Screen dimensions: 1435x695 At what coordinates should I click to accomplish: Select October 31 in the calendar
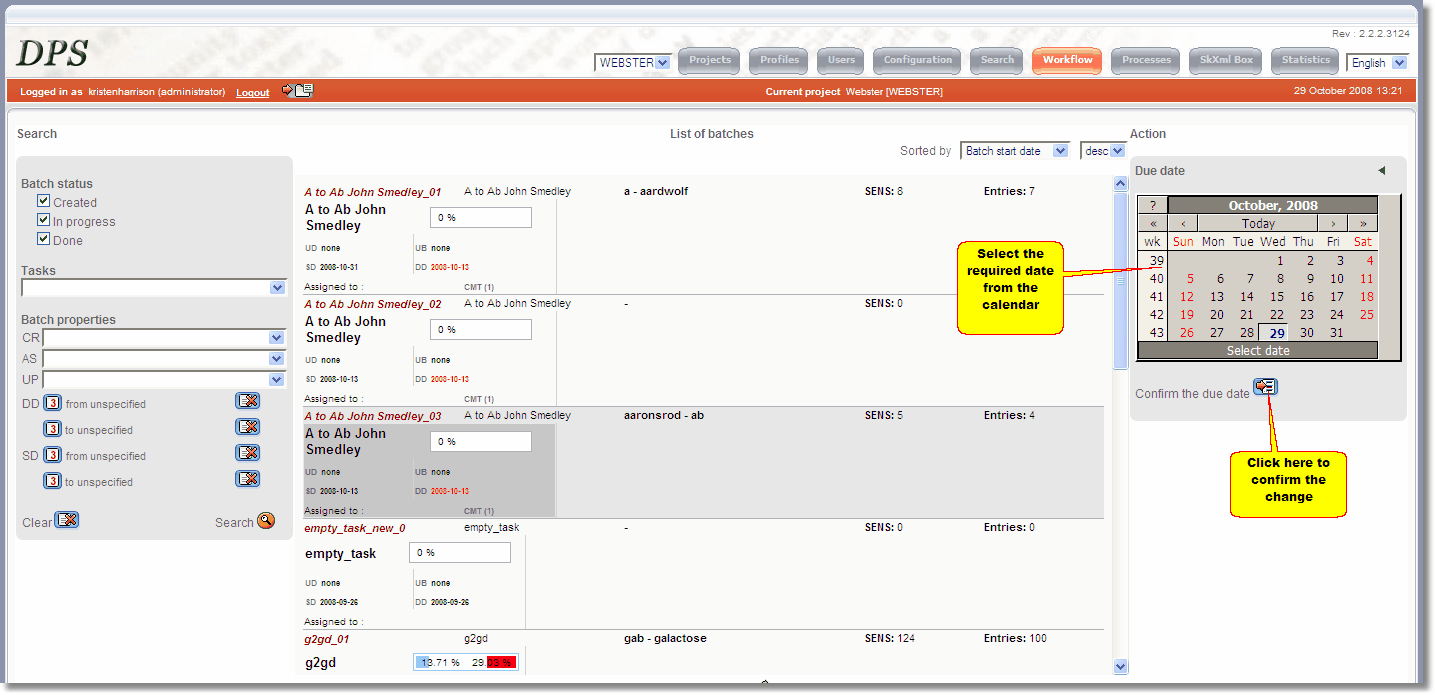(x=1337, y=333)
